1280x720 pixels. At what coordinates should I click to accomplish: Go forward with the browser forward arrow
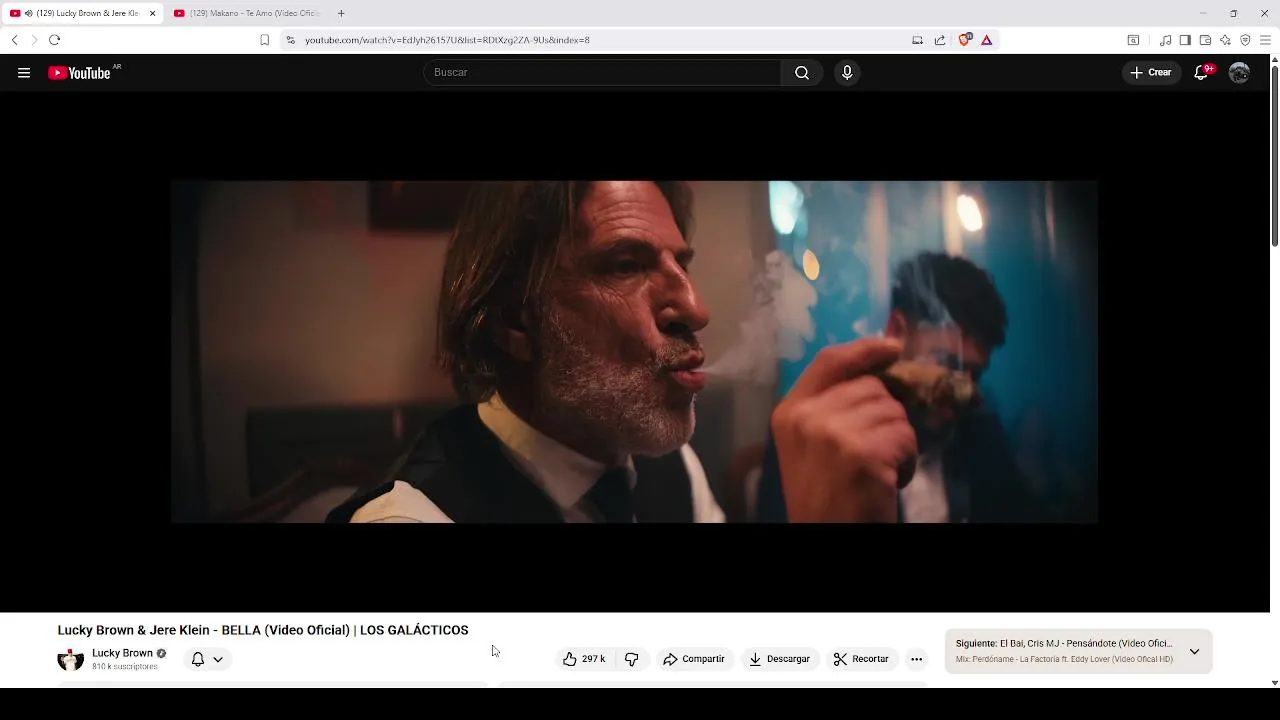point(34,40)
